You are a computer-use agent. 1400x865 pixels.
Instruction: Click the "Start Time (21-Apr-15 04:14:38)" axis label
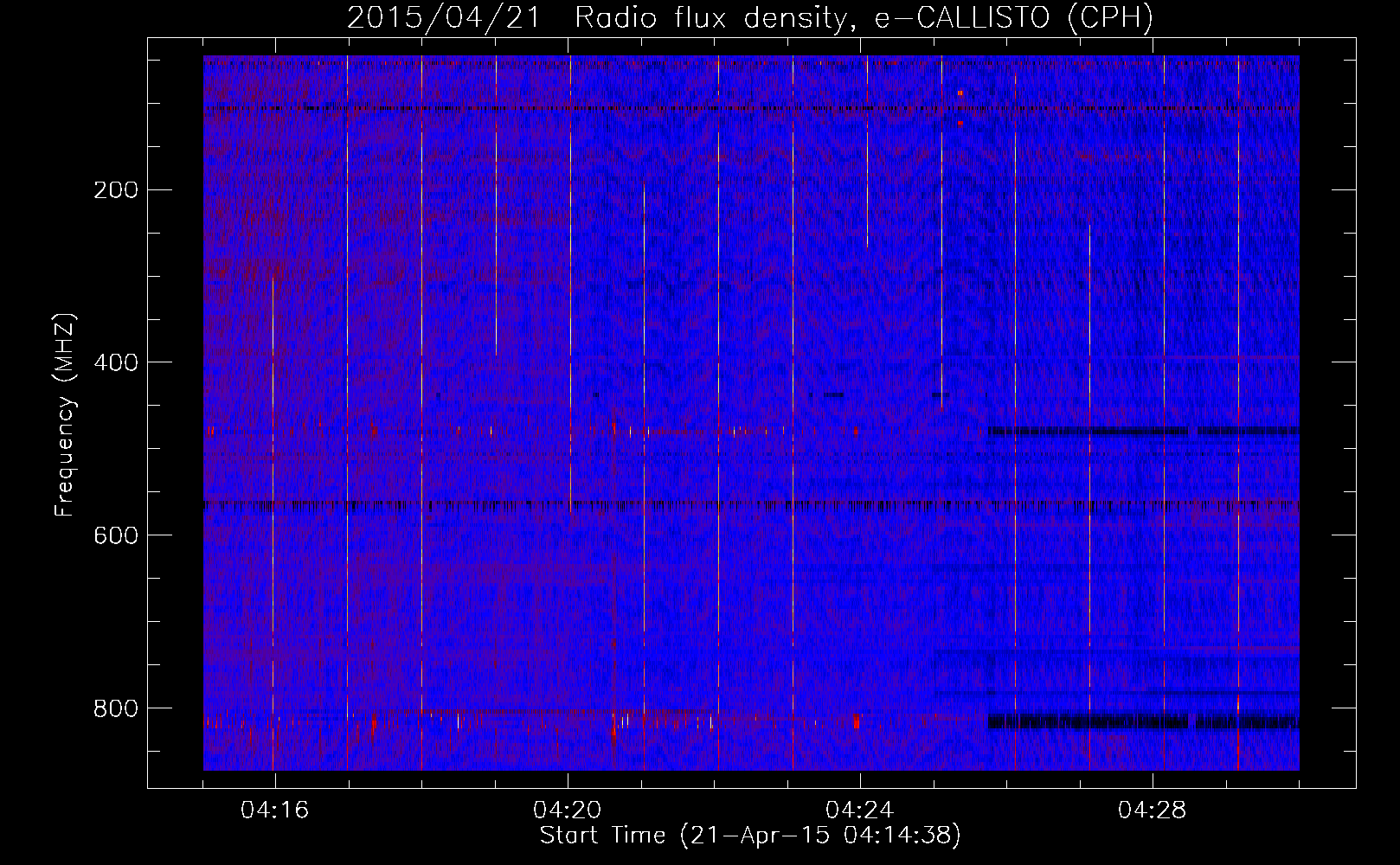point(750,836)
